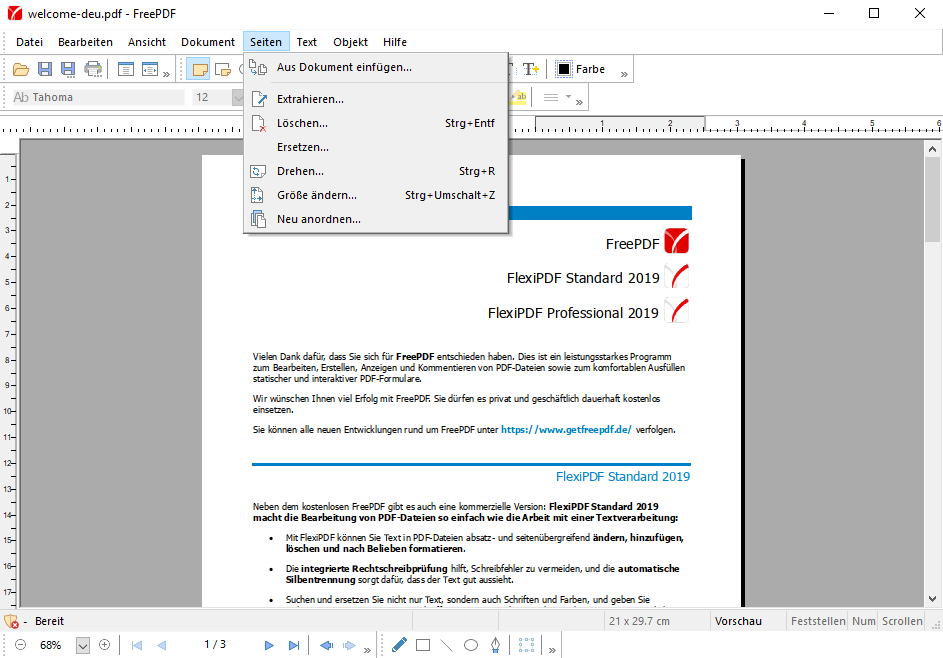Click the 'FlexiPDF Standard 2019' blue heading
The height and width of the screenshot is (658, 943).
[x=622, y=476]
